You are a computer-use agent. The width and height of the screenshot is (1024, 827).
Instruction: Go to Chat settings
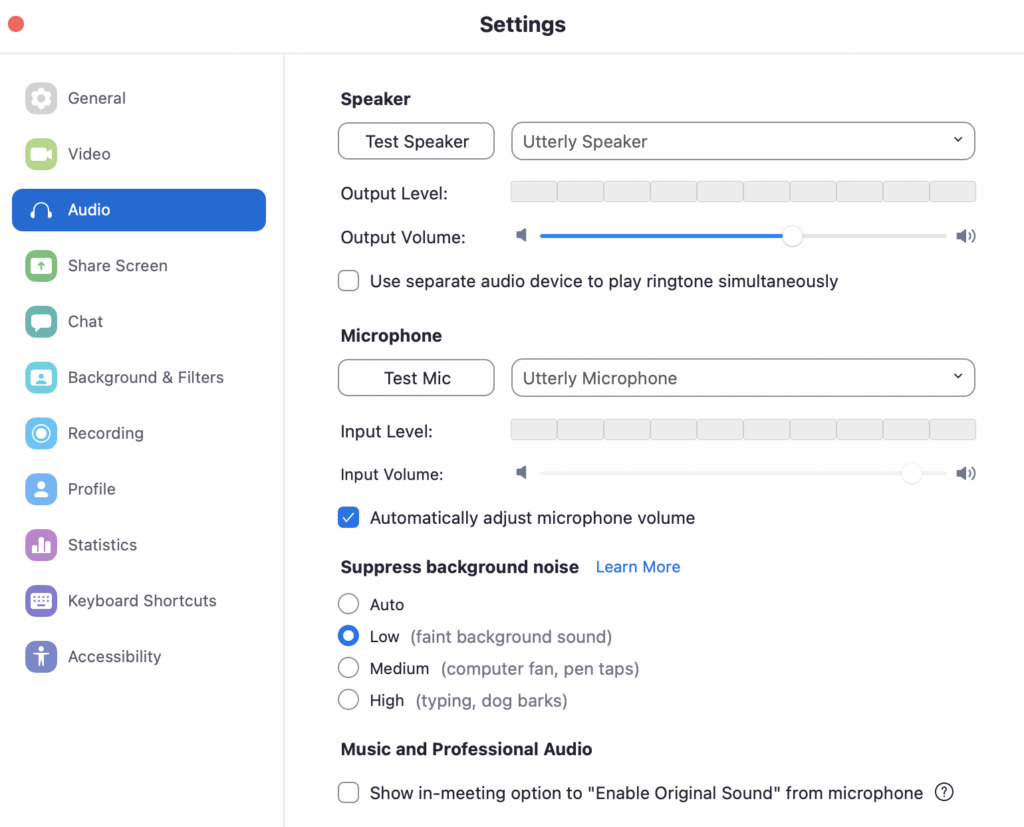click(x=138, y=321)
